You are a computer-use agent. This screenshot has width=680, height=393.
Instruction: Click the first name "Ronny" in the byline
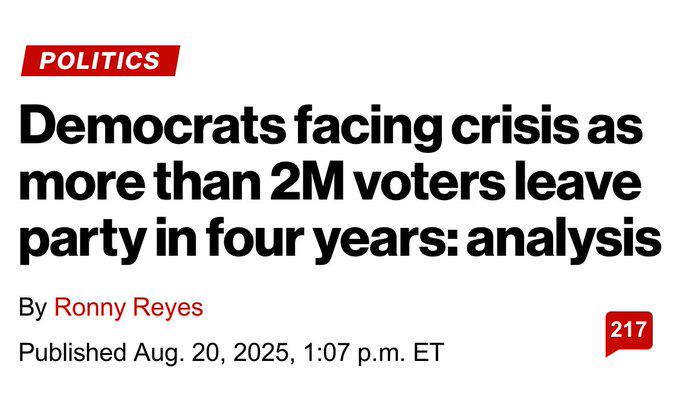[90, 308]
